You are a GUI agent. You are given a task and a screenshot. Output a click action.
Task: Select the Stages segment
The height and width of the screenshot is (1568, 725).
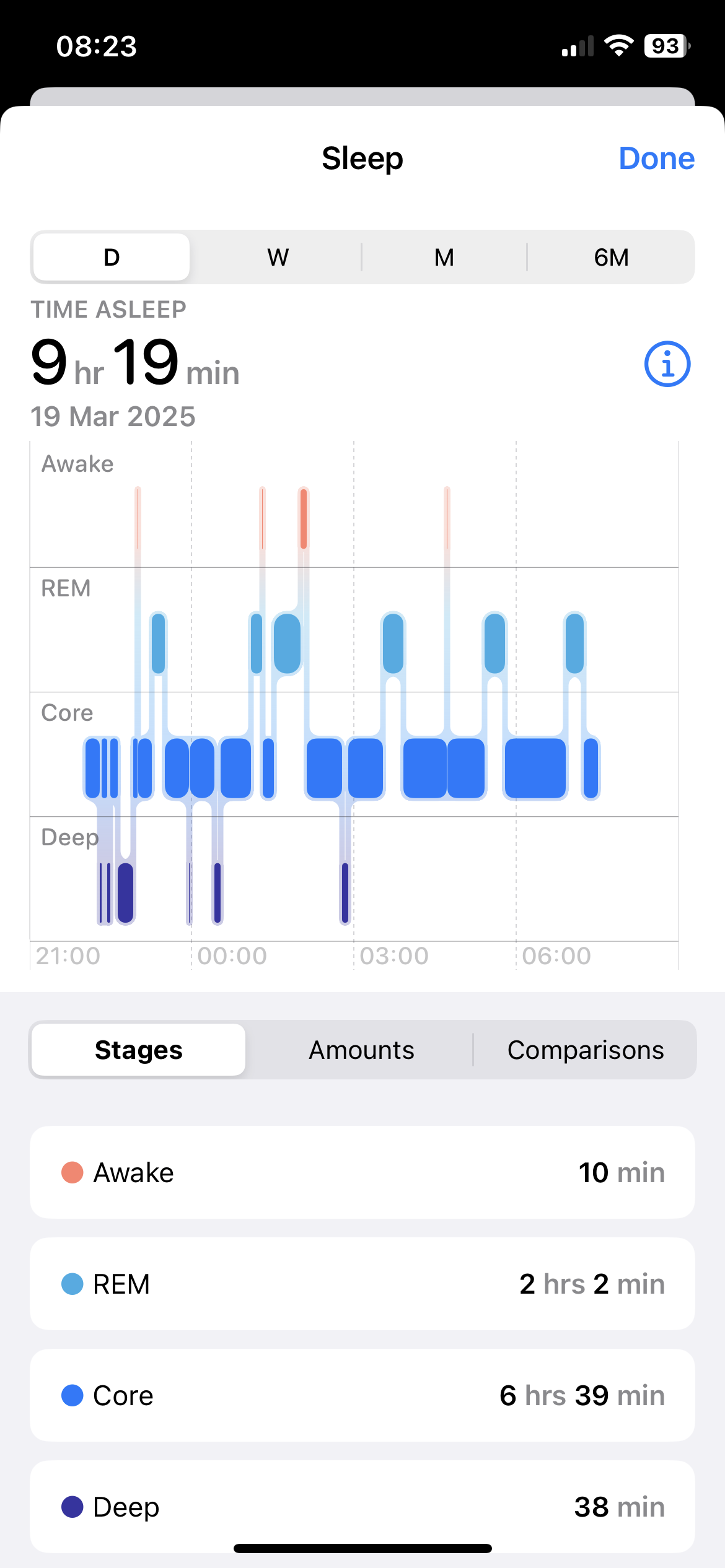click(138, 1050)
